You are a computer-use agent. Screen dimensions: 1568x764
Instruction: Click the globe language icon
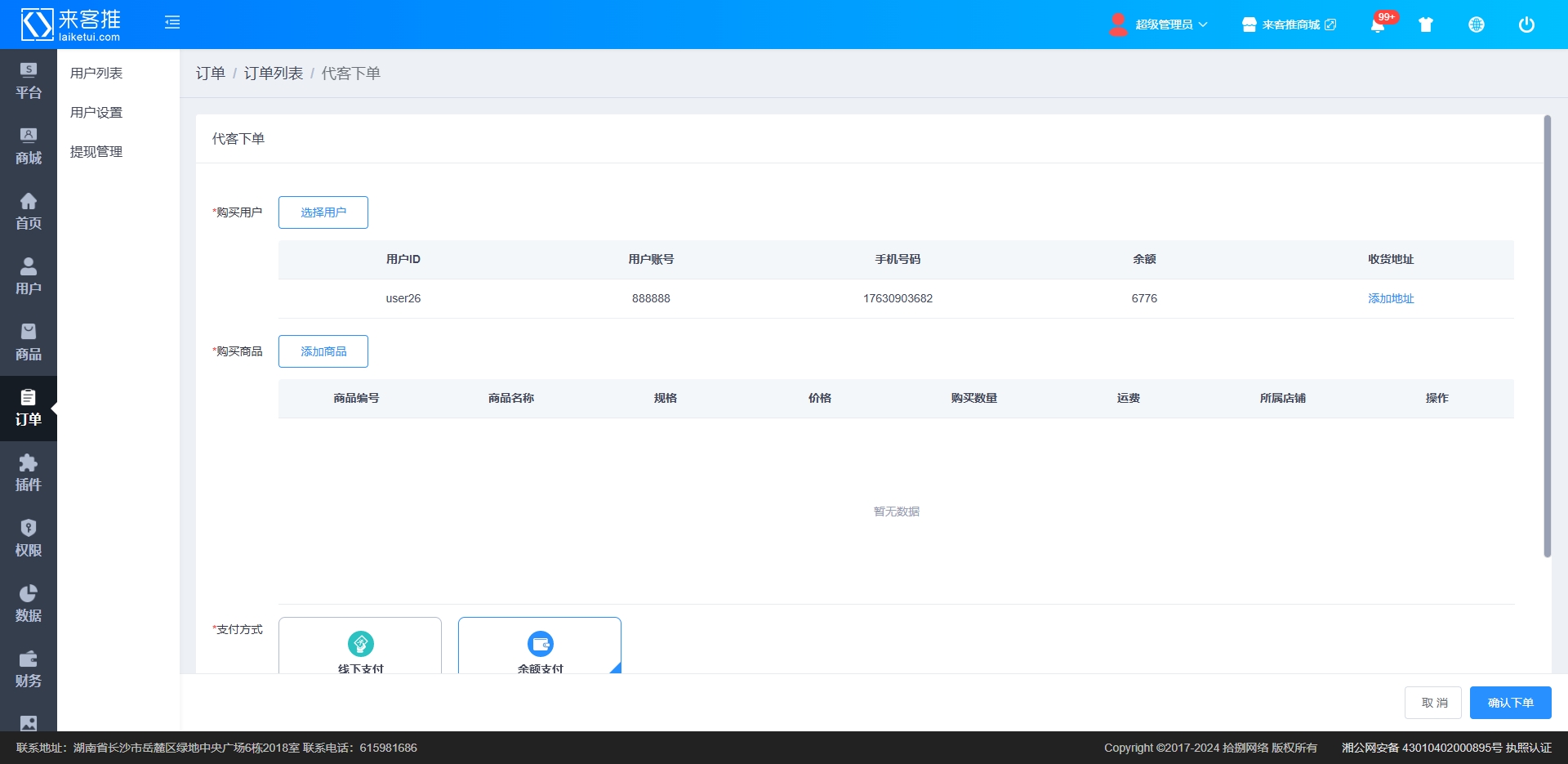1476,25
